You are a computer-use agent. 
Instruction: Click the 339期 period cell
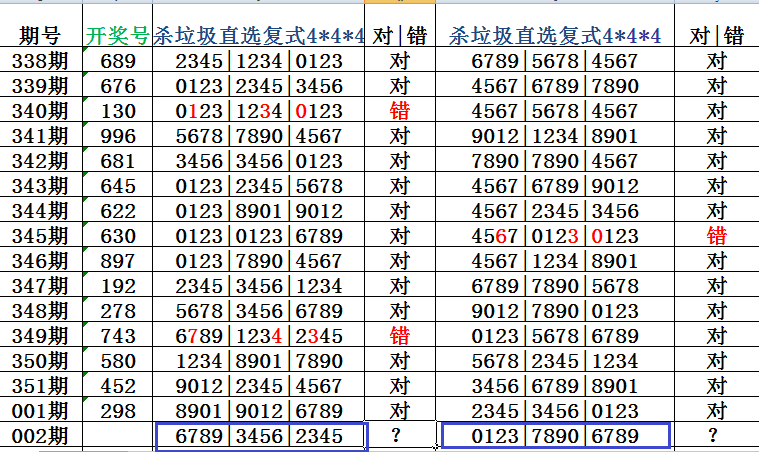tap(41, 85)
